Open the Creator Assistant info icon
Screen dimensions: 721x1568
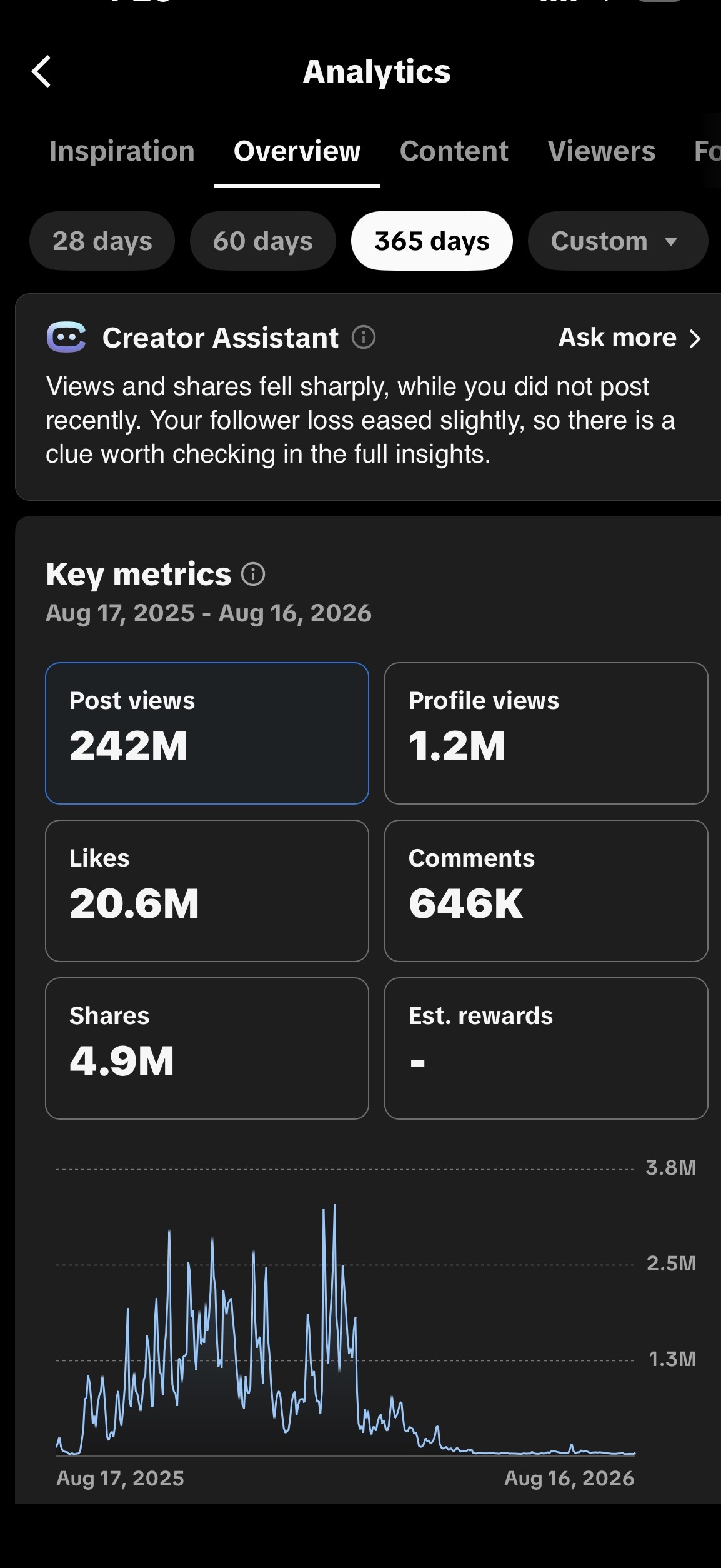tap(364, 338)
